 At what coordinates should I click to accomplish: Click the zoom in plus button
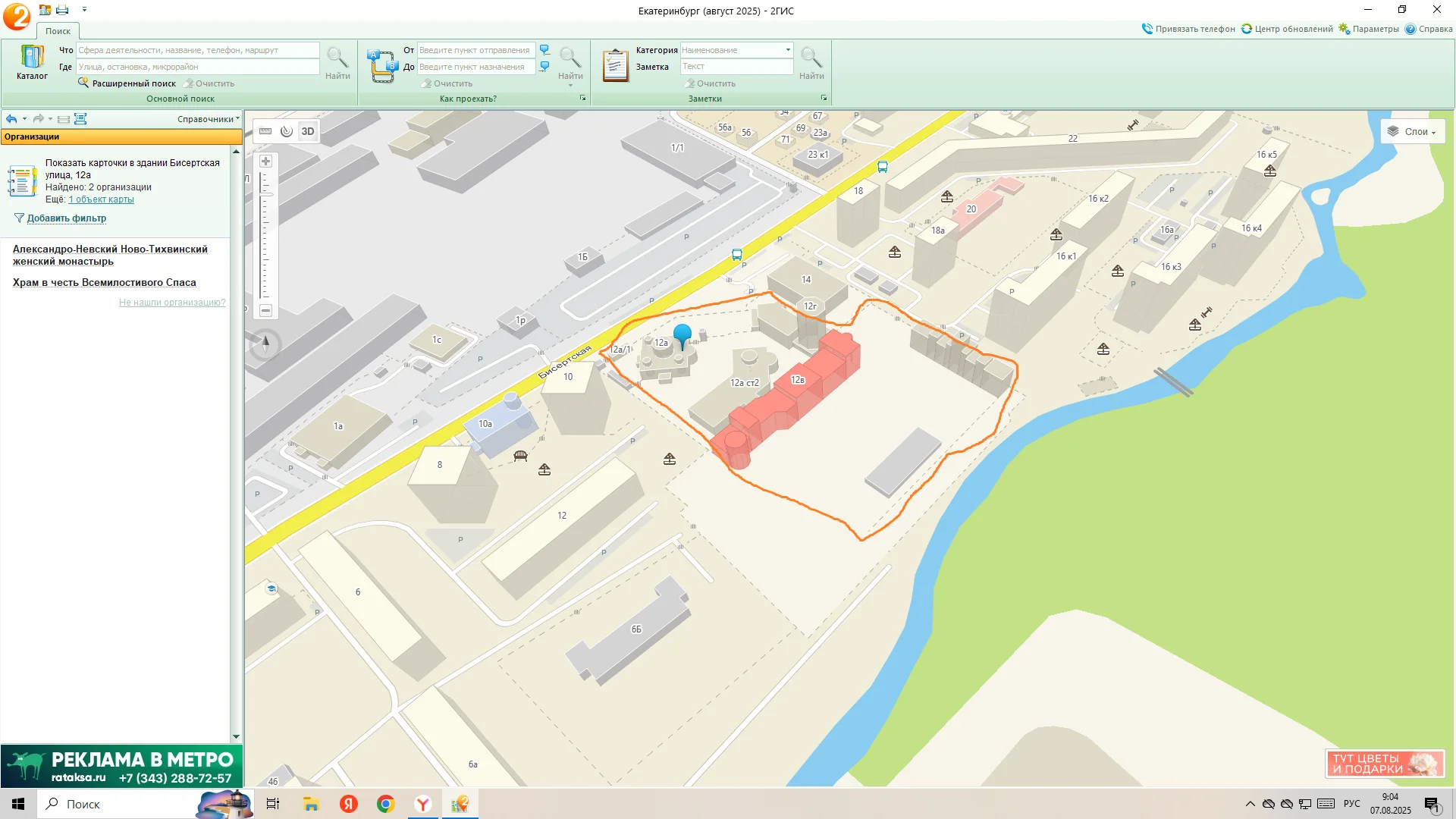[265, 162]
